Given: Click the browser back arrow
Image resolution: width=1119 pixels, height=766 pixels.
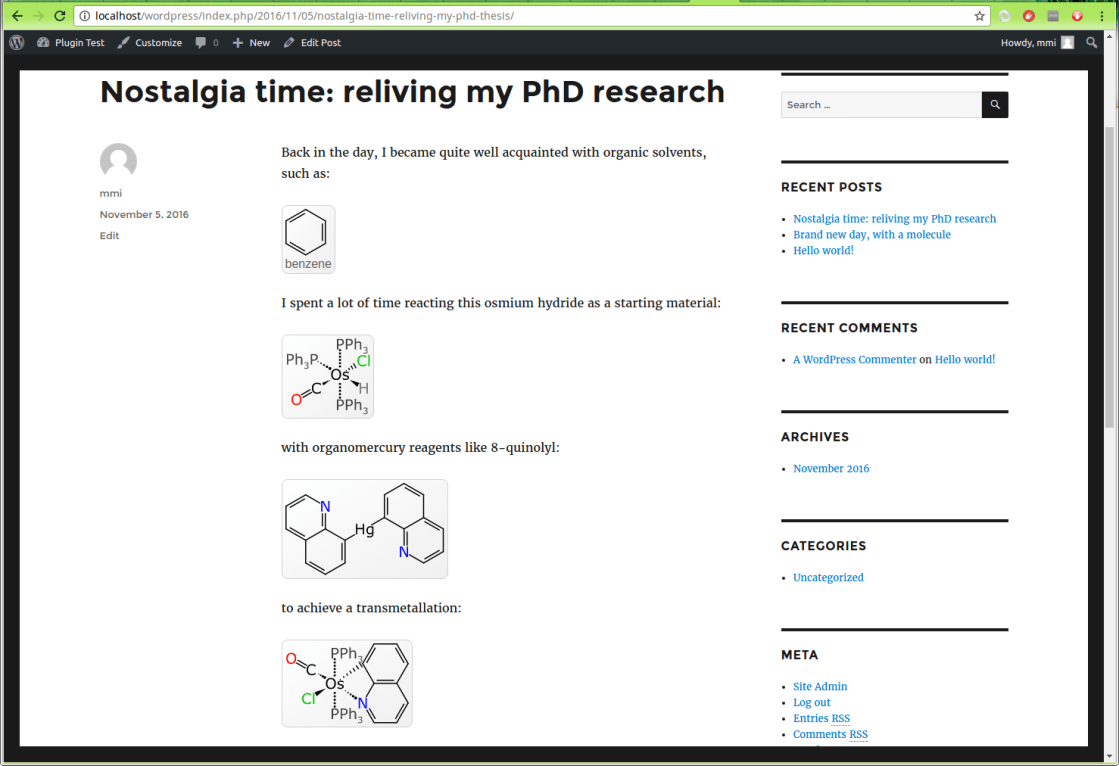Looking at the screenshot, I should (17, 16).
